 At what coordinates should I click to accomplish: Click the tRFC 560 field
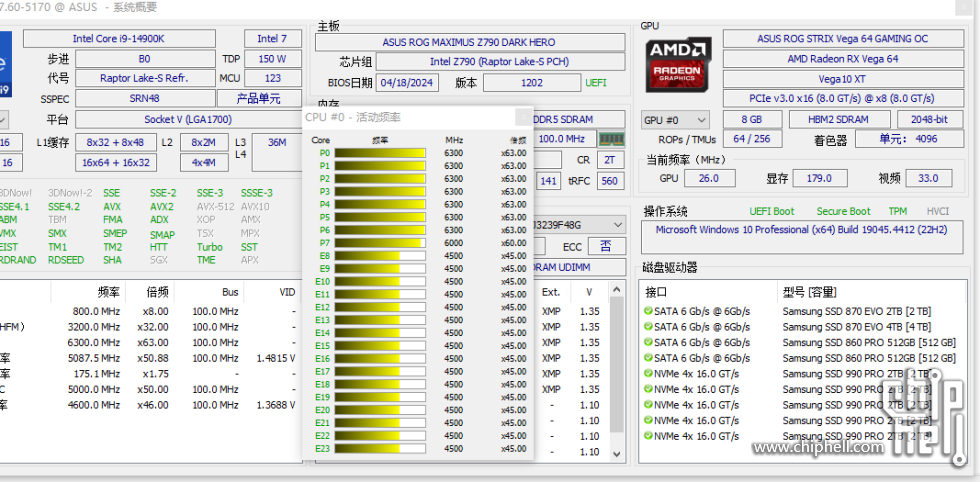pos(610,181)
